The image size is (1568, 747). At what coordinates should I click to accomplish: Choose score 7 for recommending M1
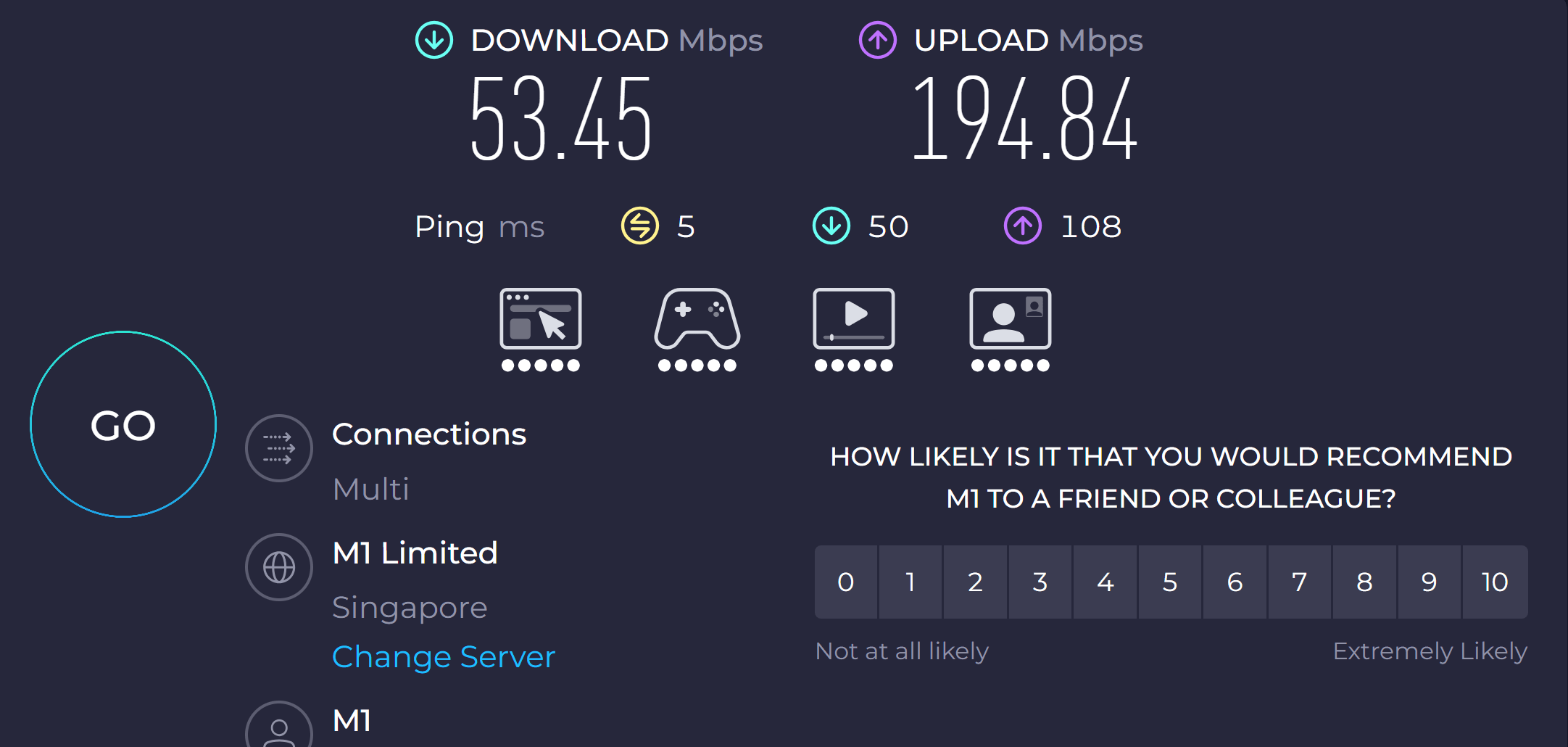click(x=1300, y=582)
